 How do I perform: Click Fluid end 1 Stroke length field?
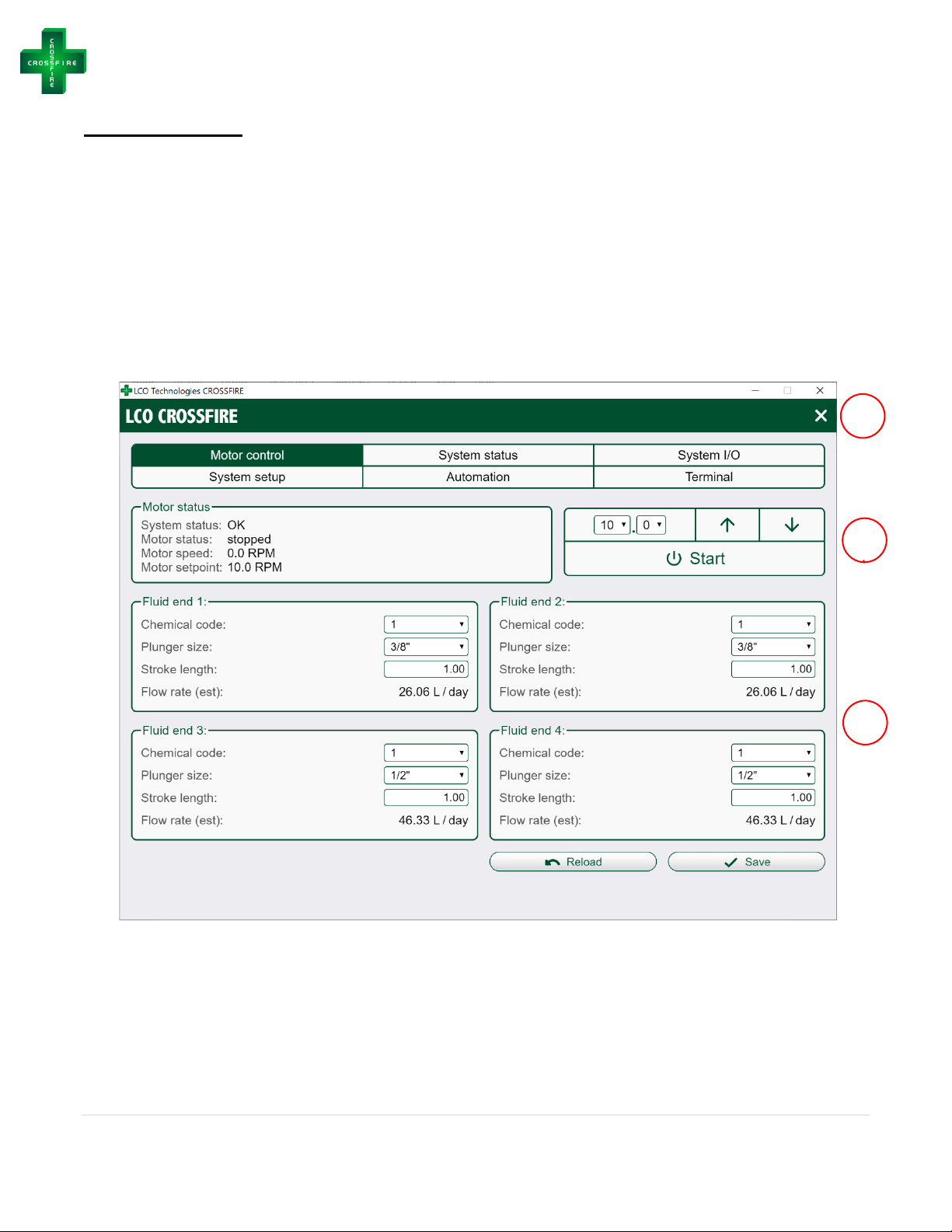(426, 669)
